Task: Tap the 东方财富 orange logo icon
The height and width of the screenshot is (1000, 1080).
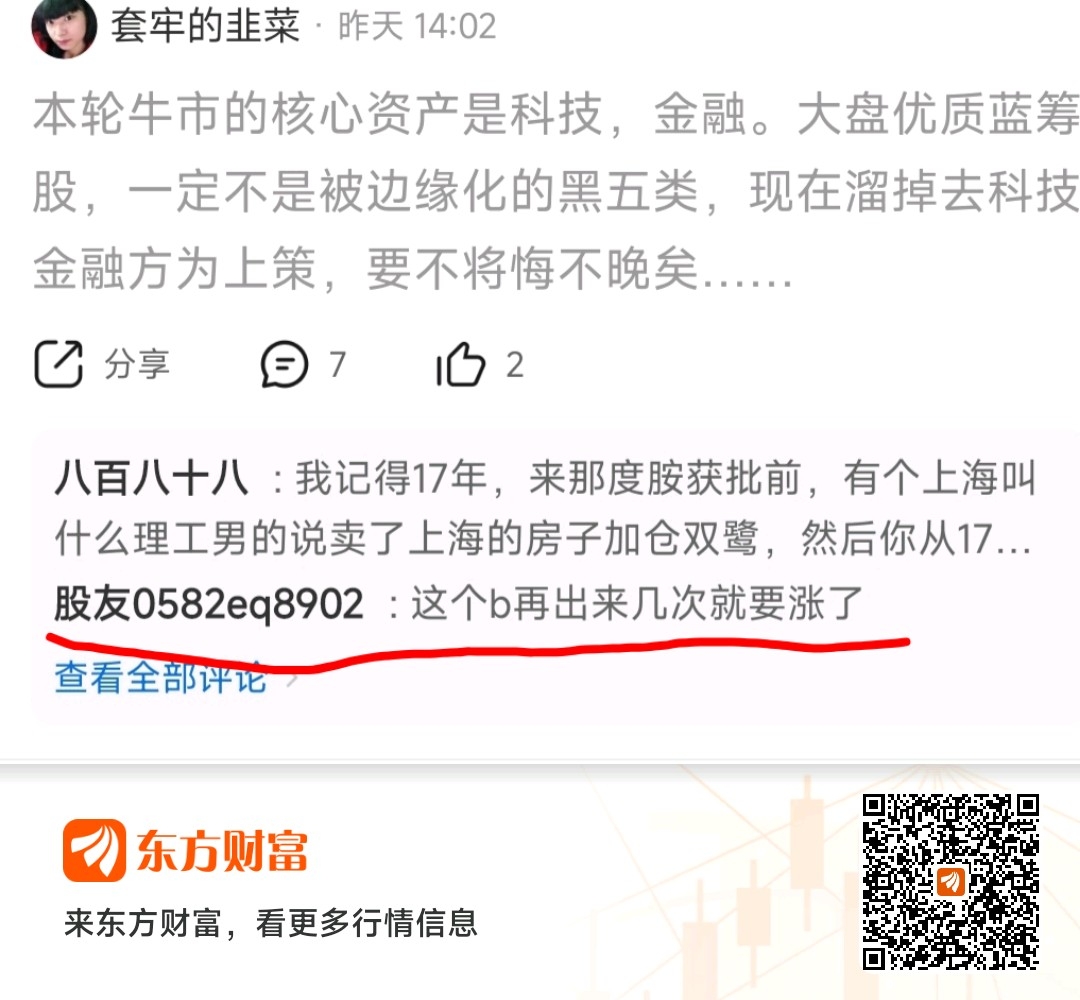Action: click(x=94, y=850)
